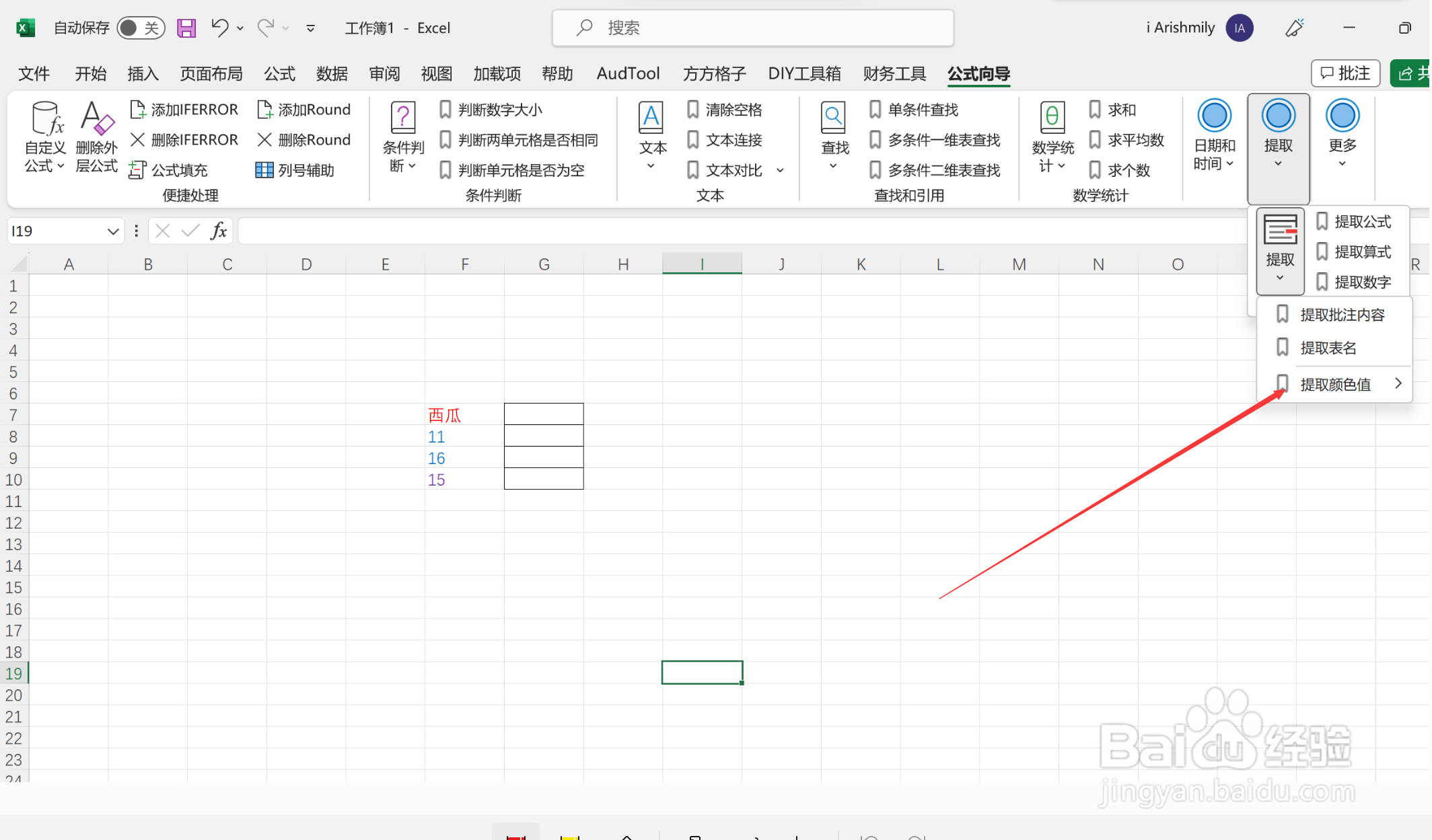Click 求平均数 command

pyautogui.click(x=1126, y=140)
